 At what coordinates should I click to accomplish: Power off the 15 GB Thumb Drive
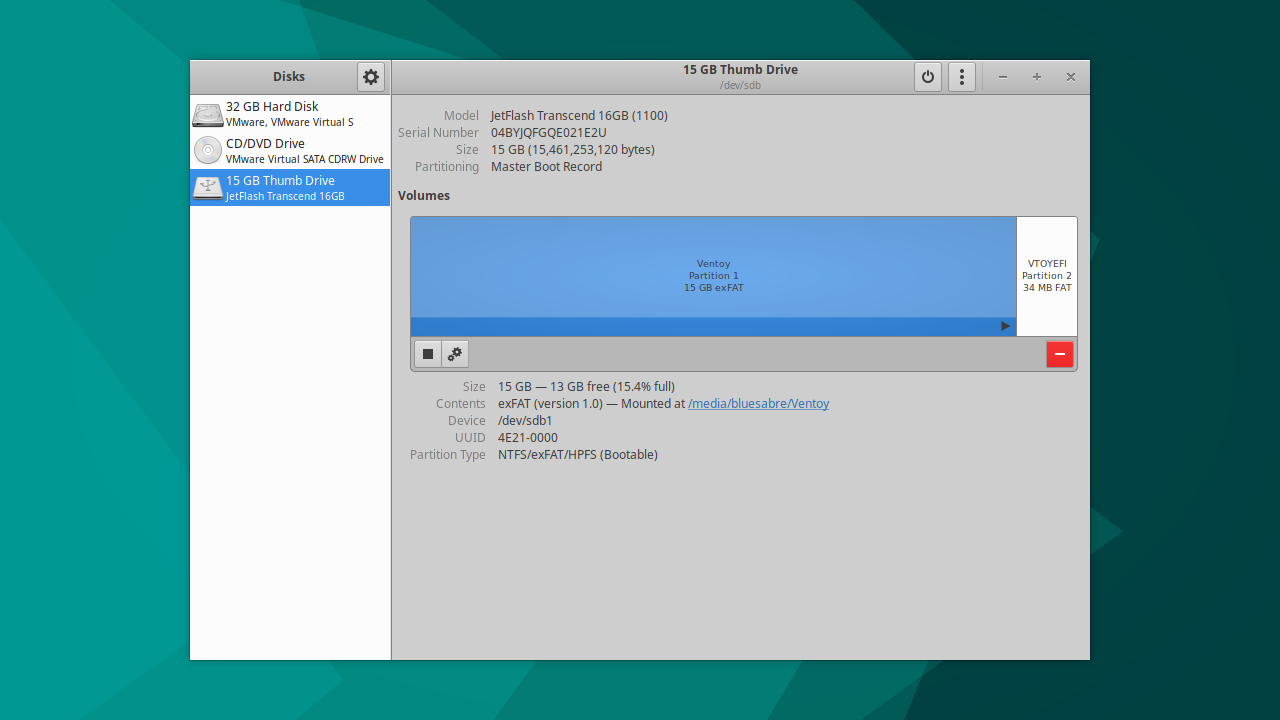927,76
